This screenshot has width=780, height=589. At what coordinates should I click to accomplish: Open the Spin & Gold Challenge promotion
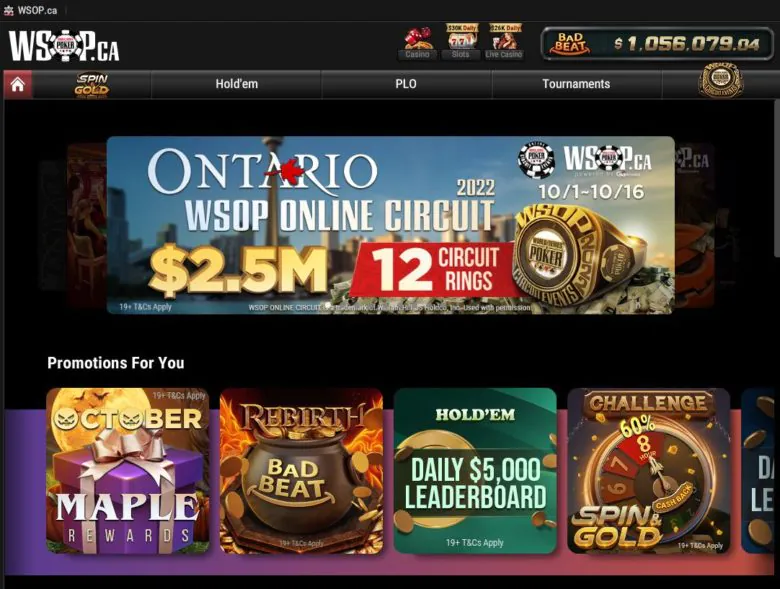[649, 471]
